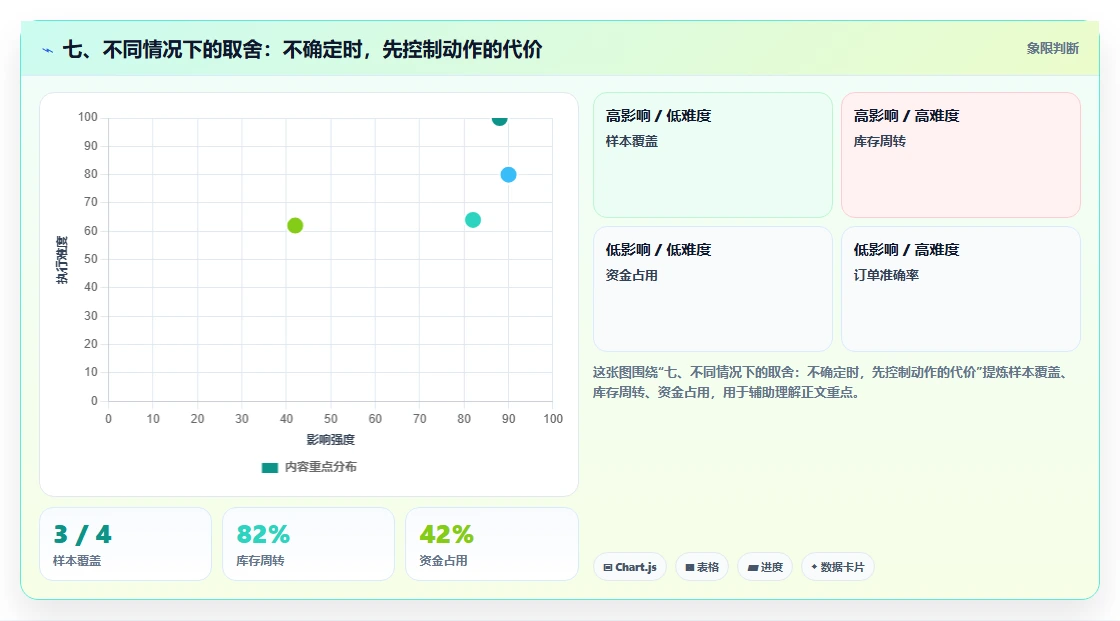Screen dimensions: 1120x621
Task: Click the description paragraph starting 这张图围绕
Action: point(829,382)
